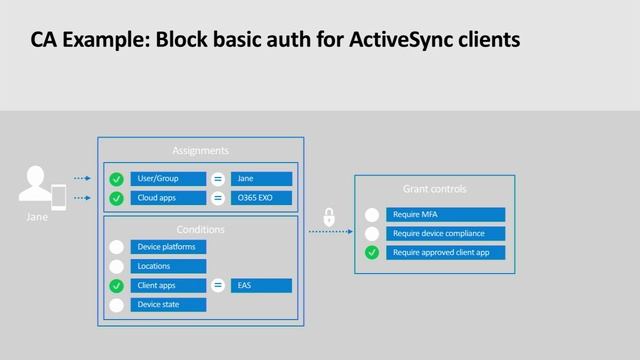Click the padlock icon above dotted arrow
This screenshot has width=640, height=360.
point(329,217)
